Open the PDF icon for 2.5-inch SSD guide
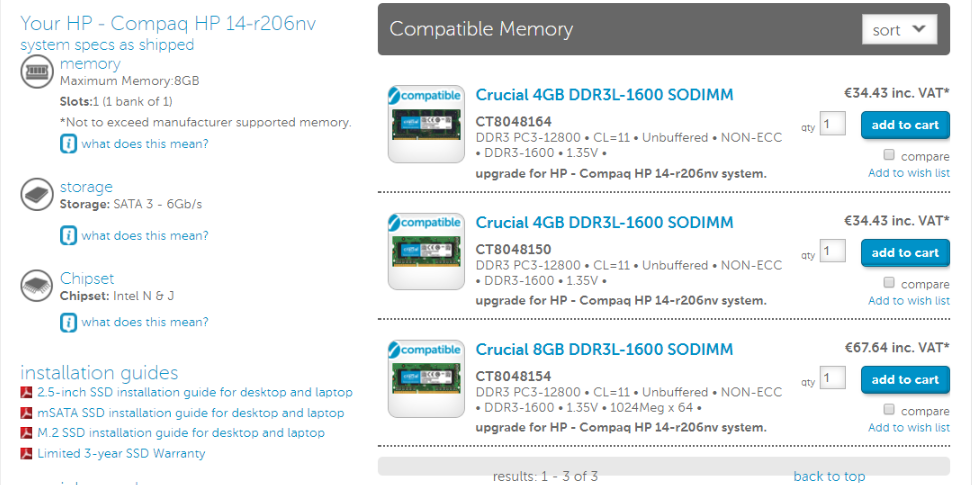Screen dimensions: 972x485 pos(27,393)
